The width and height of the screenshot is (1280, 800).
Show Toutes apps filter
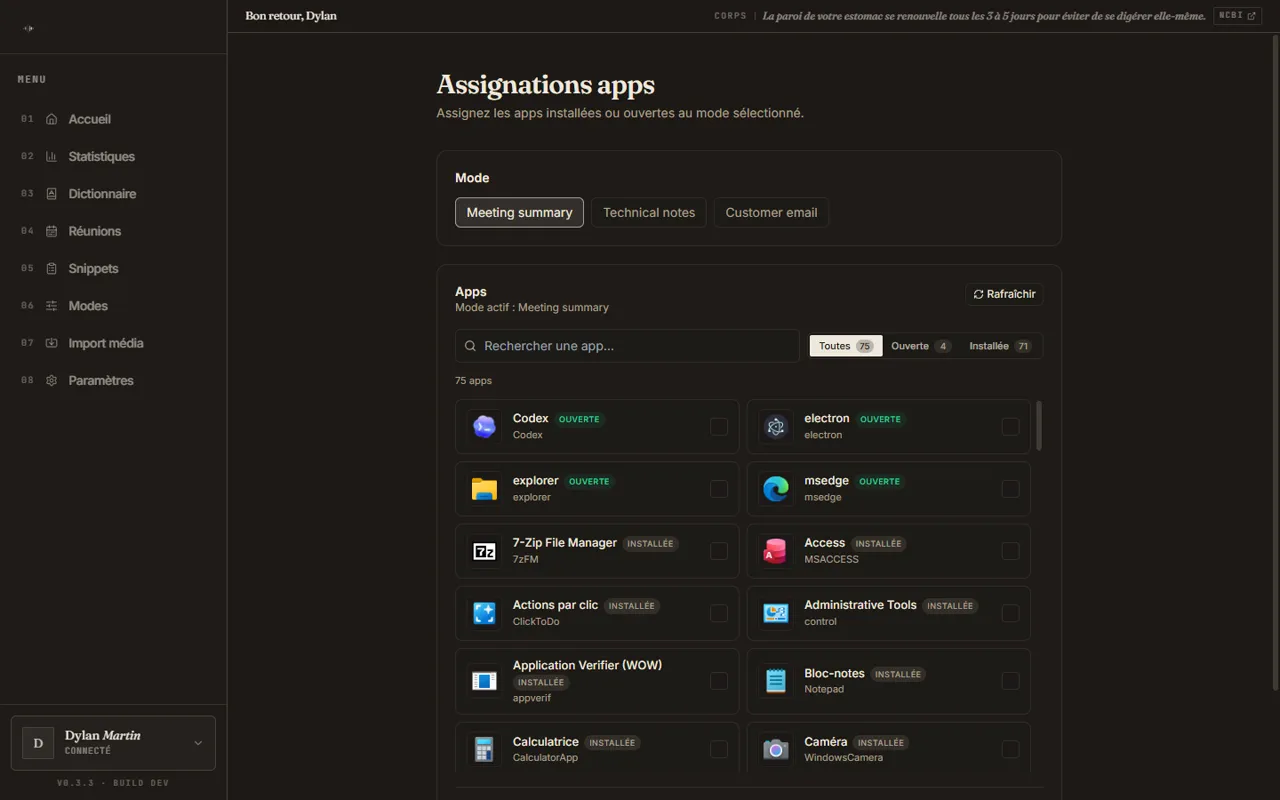pos(846,346)
